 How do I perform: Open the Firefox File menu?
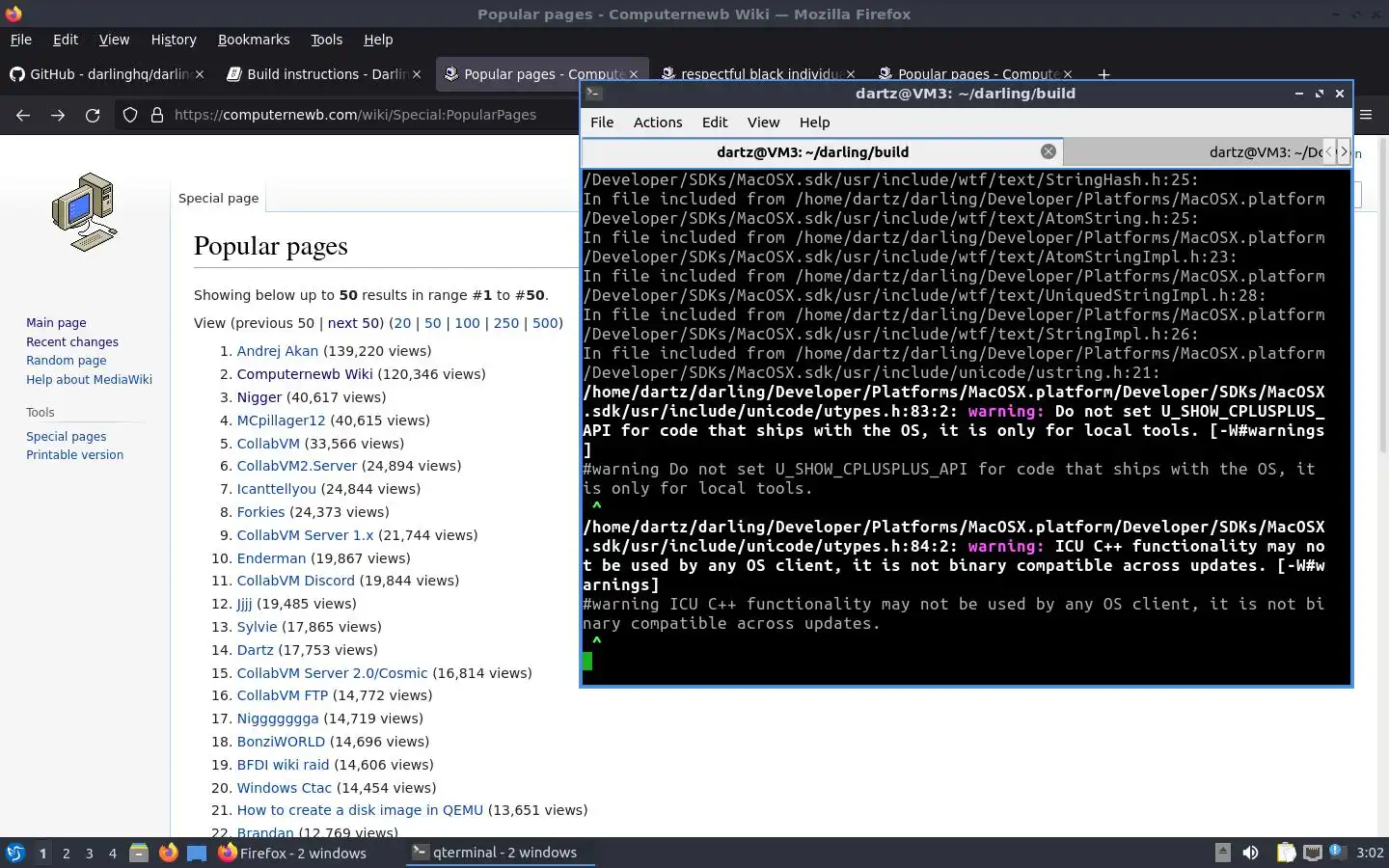pyautogui.click(x=20, y=40)
